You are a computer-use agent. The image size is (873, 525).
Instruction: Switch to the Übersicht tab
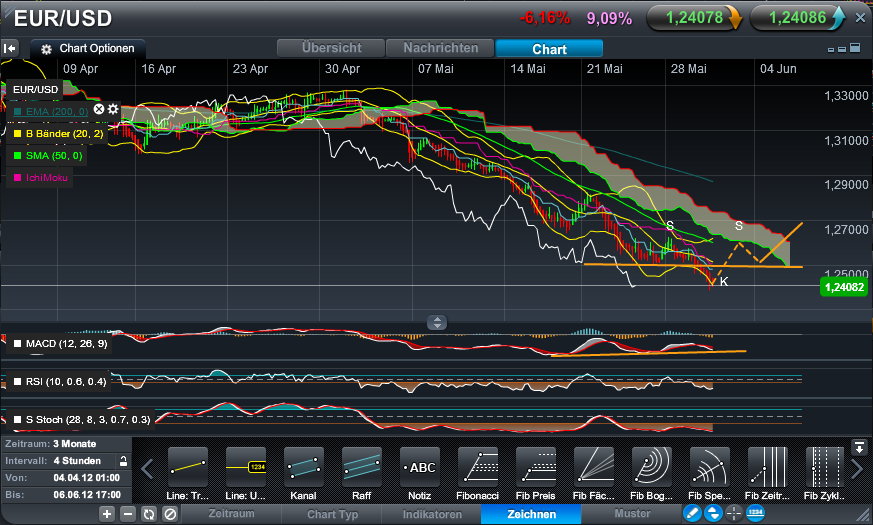pos(331,48)
